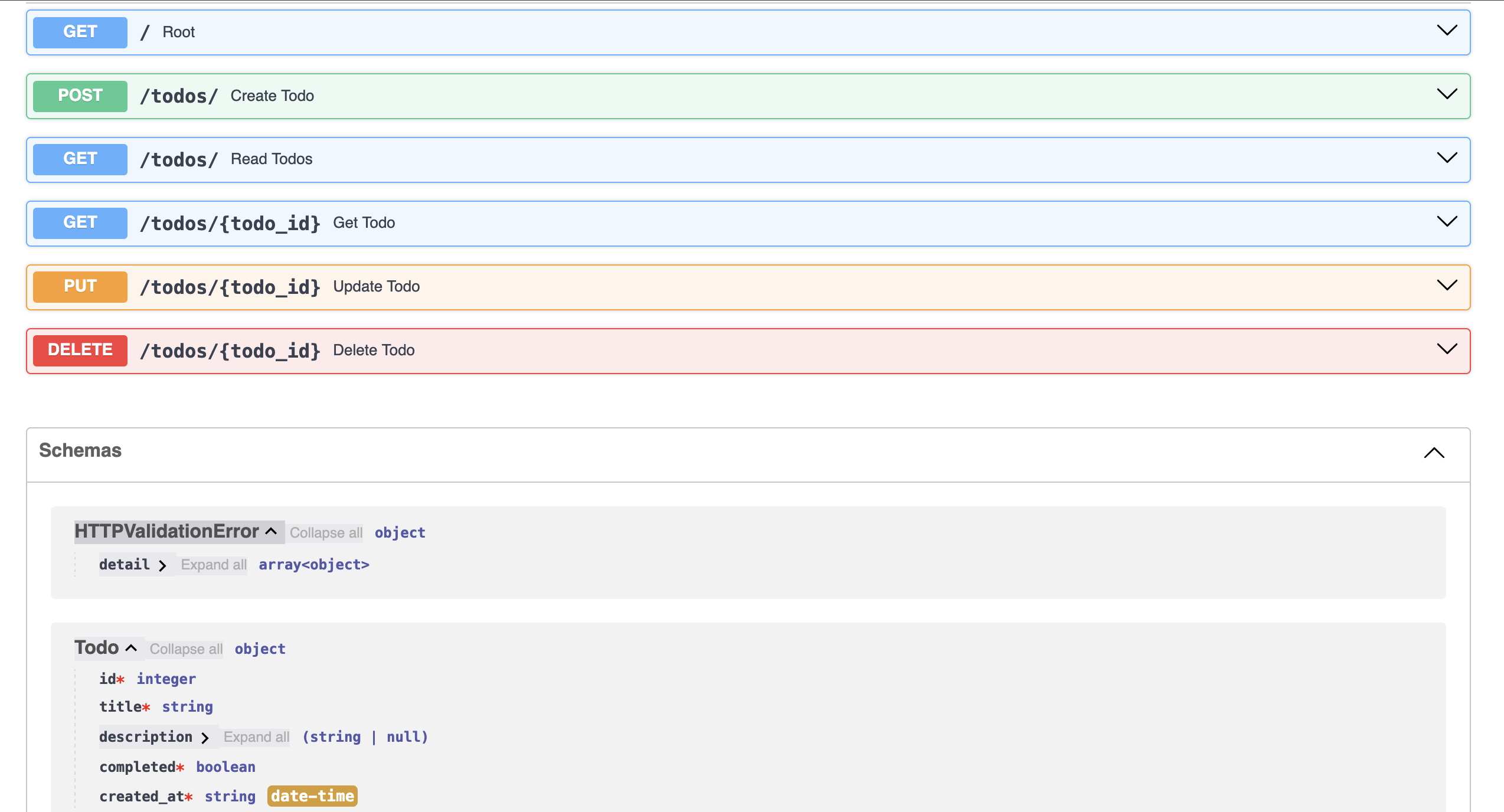Expand the Update Todo endpoint

[x=1446, y=286]
